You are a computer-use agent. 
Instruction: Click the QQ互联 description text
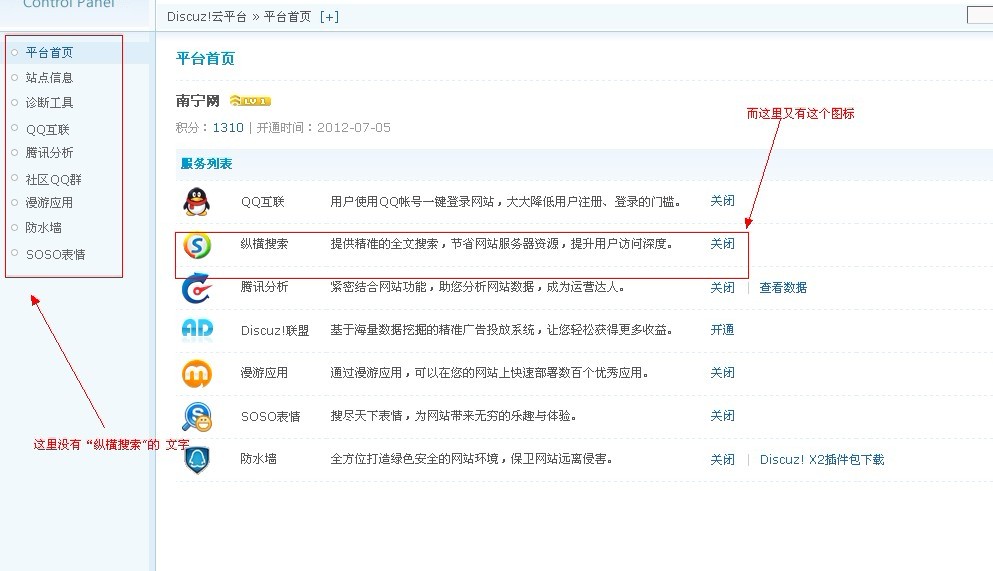[x=505, y=202]
